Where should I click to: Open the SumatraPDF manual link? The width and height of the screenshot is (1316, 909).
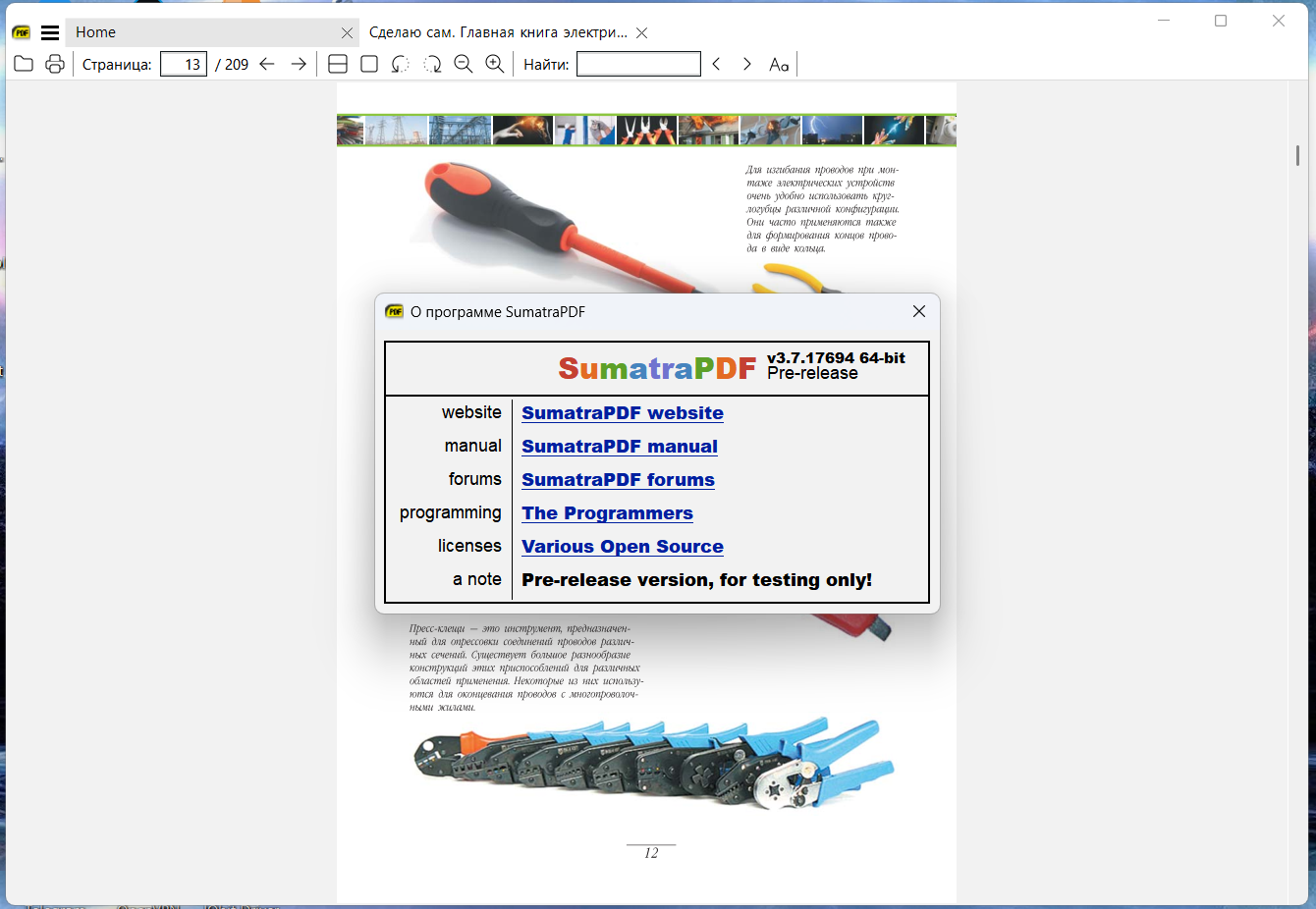point(620,447)
